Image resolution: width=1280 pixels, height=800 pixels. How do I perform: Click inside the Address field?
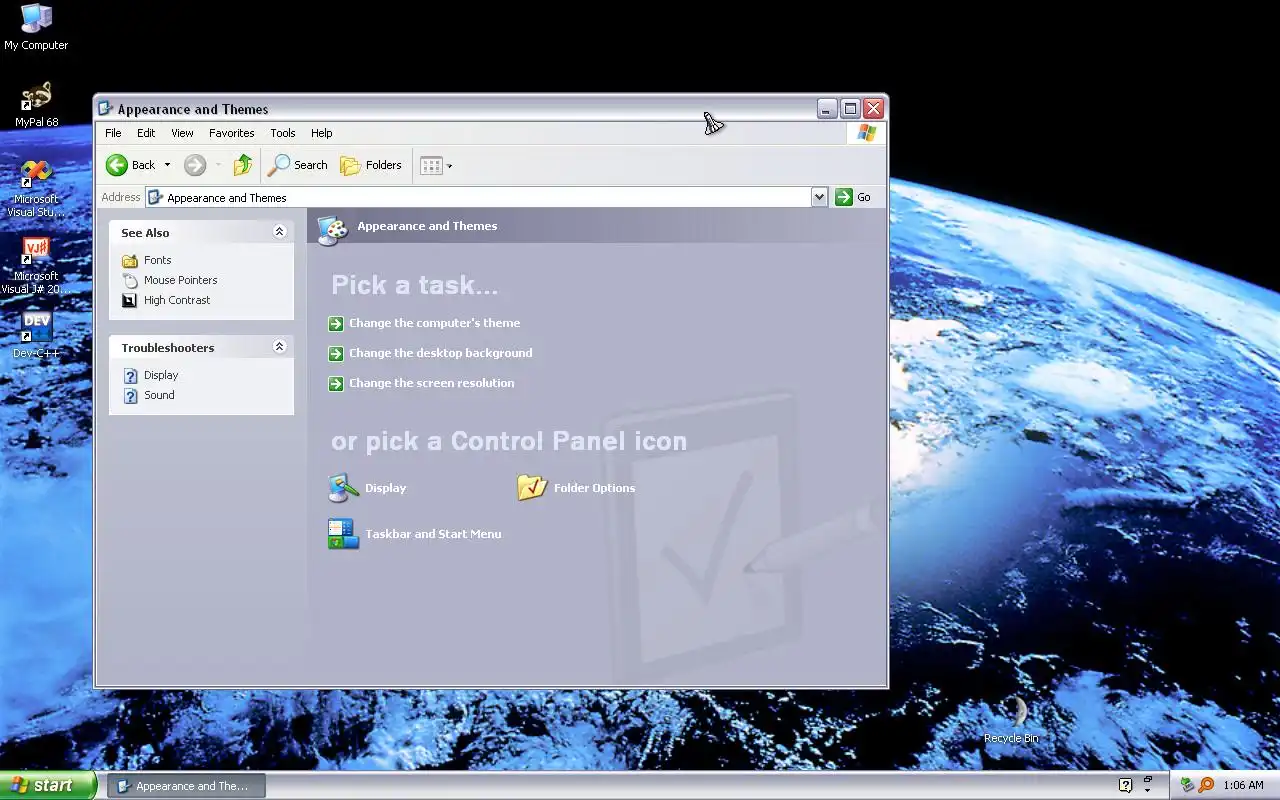tap(479, 197)
